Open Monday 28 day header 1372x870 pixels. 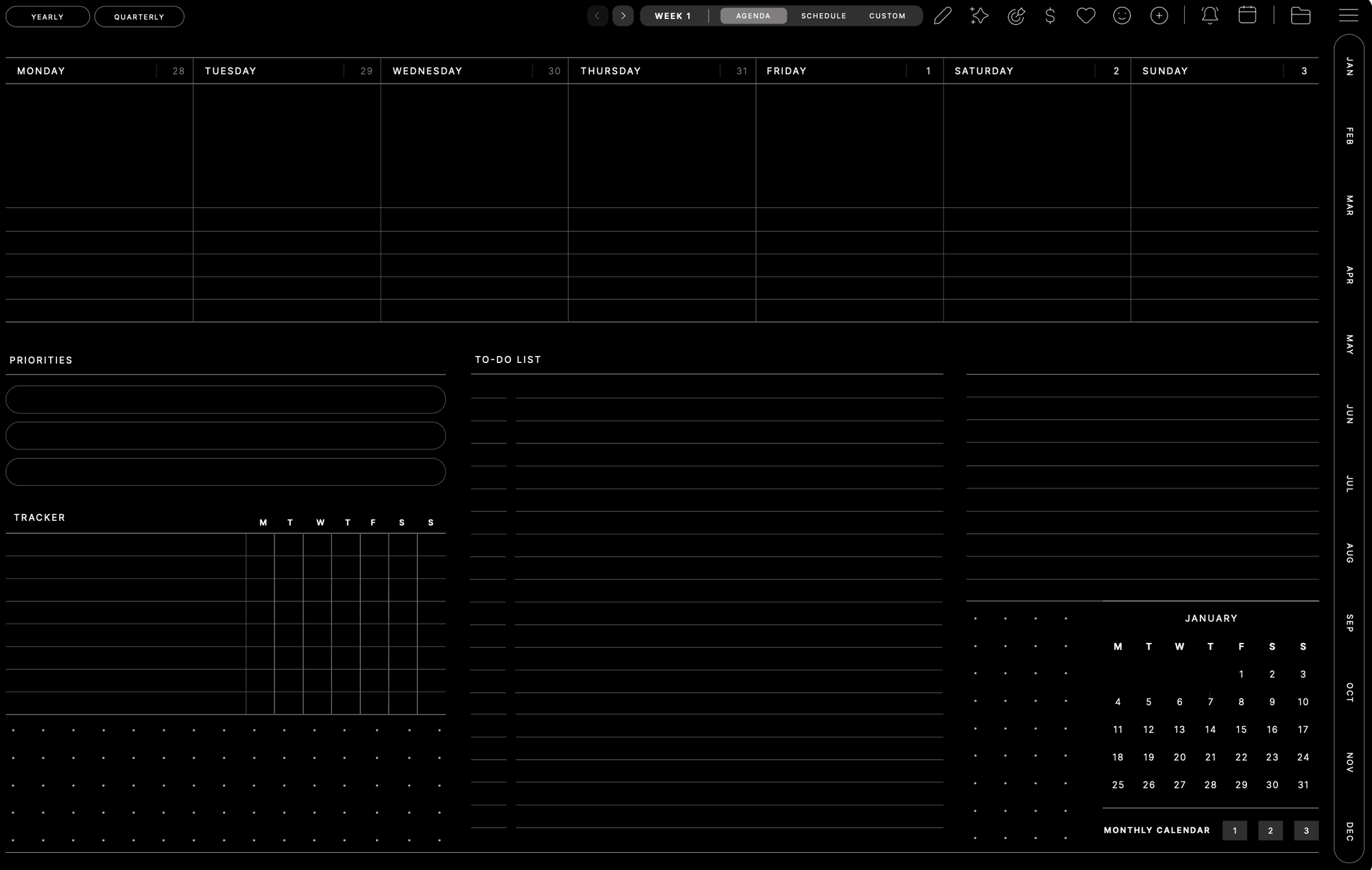click(99, 71)
